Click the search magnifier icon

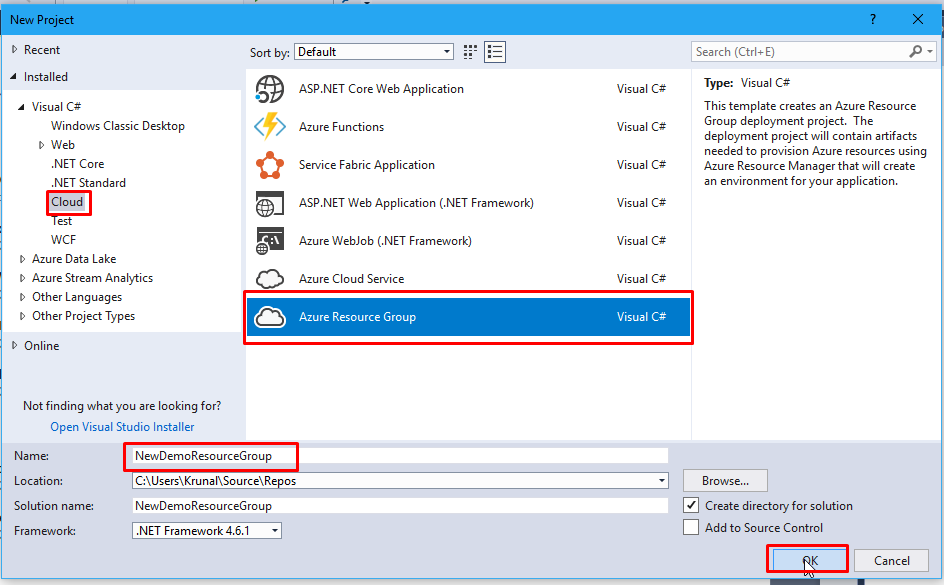pyautogui.click(x=915, y=52)
